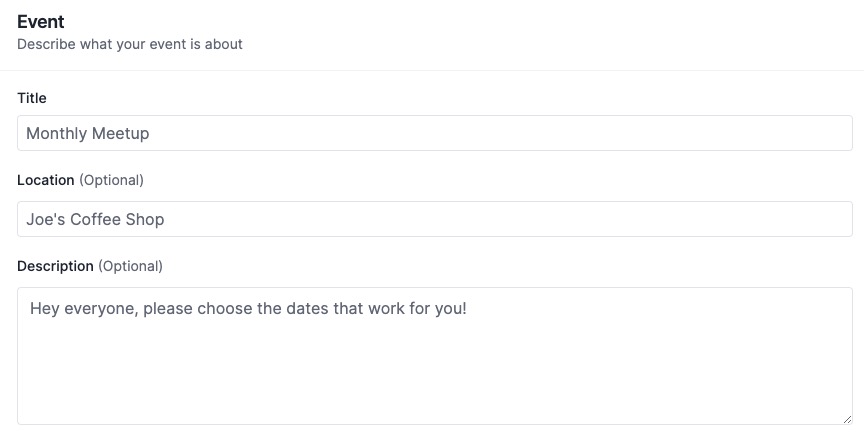Viewport: 864px width, 439px height.
Task: Click "(Optional)" next to Description label
Action: (130, 266)
